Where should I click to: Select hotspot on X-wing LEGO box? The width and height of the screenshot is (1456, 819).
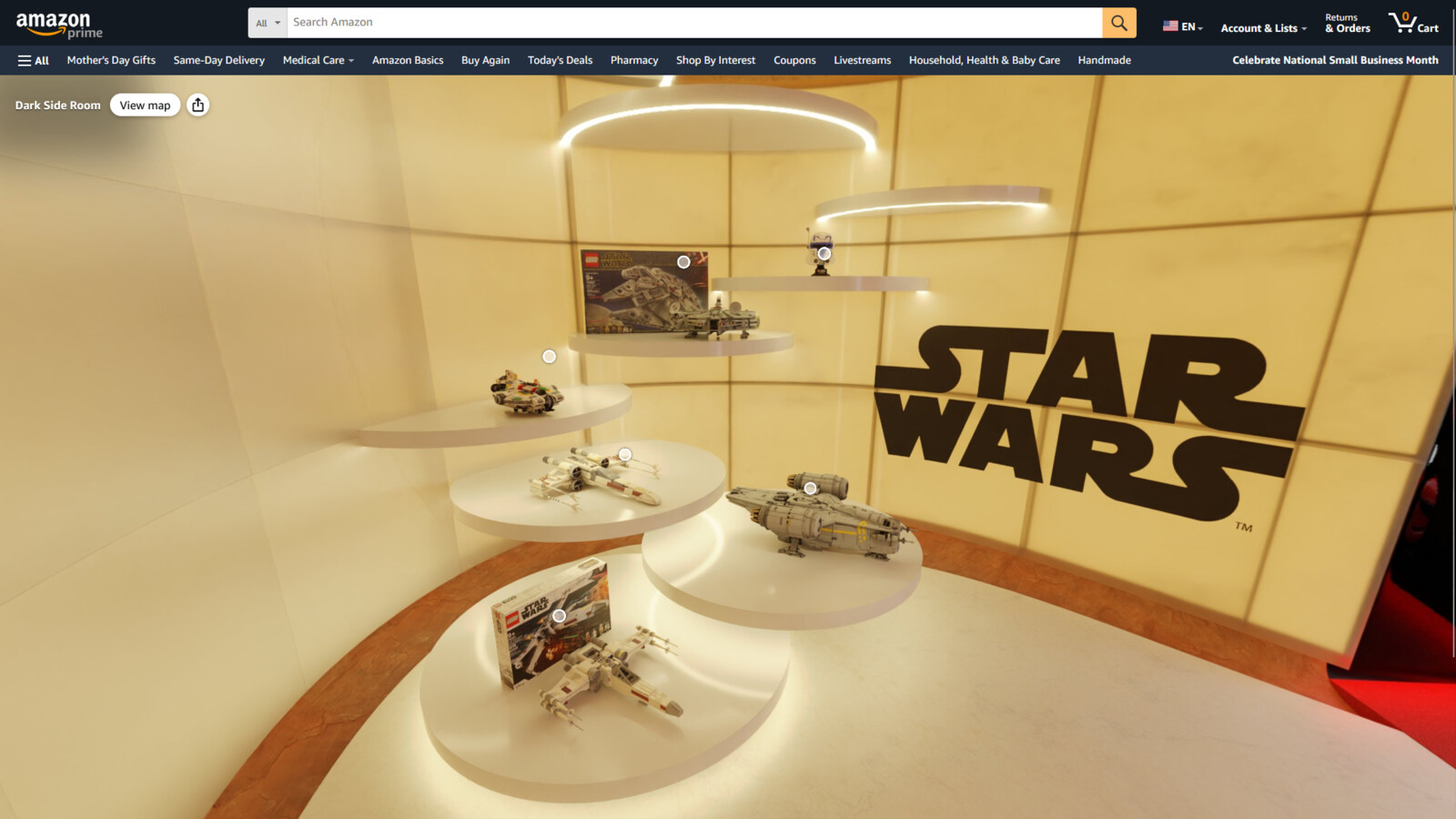pos(560,616)
